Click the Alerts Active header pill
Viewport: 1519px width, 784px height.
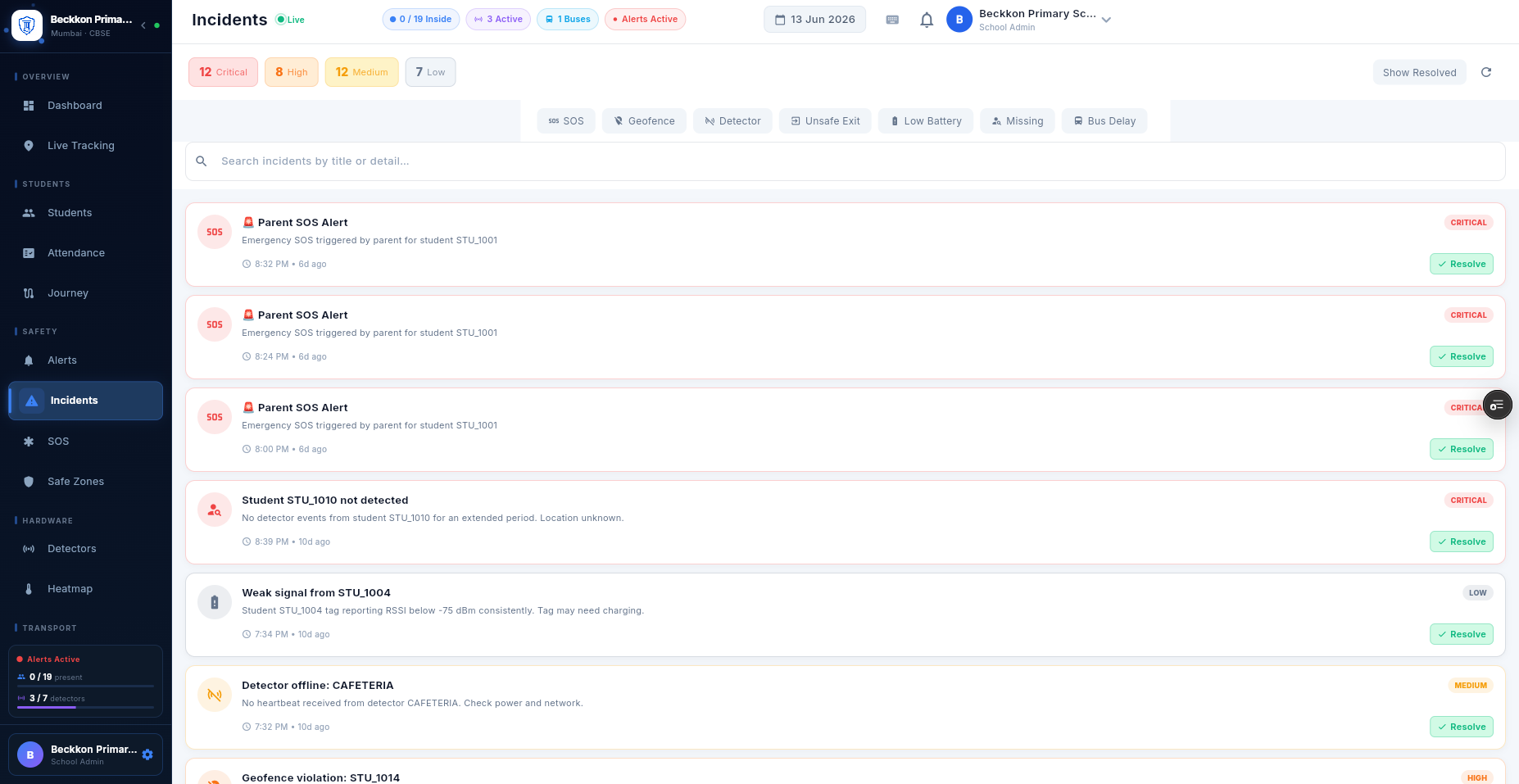click(x=645, y=20)
